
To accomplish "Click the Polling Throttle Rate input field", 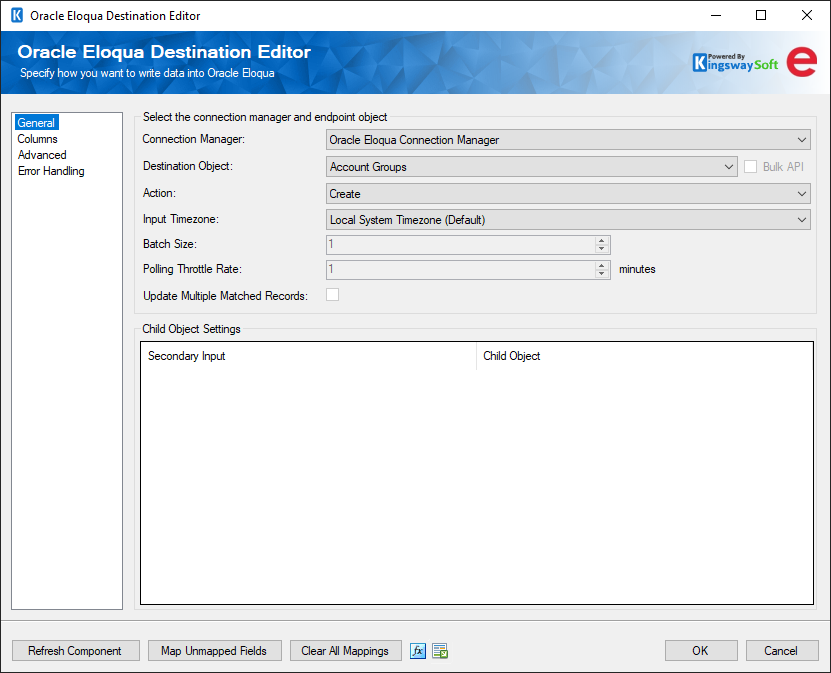I will click(x=460, y=270).
